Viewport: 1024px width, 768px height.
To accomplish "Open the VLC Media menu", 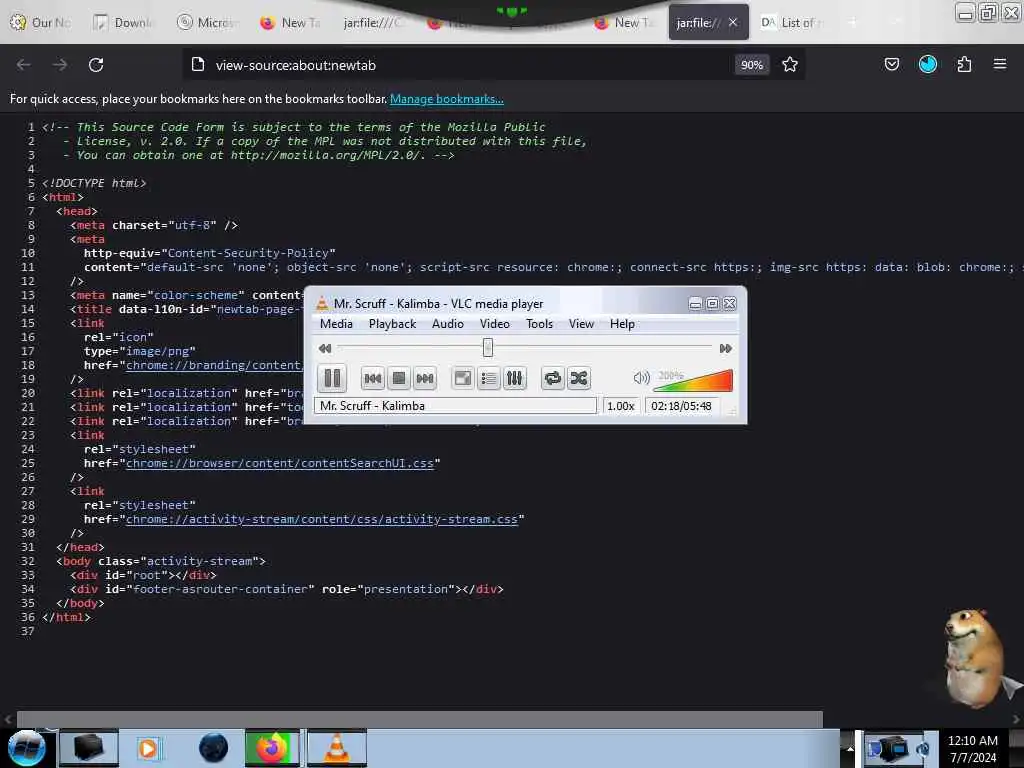I will [x=336, y=324].
